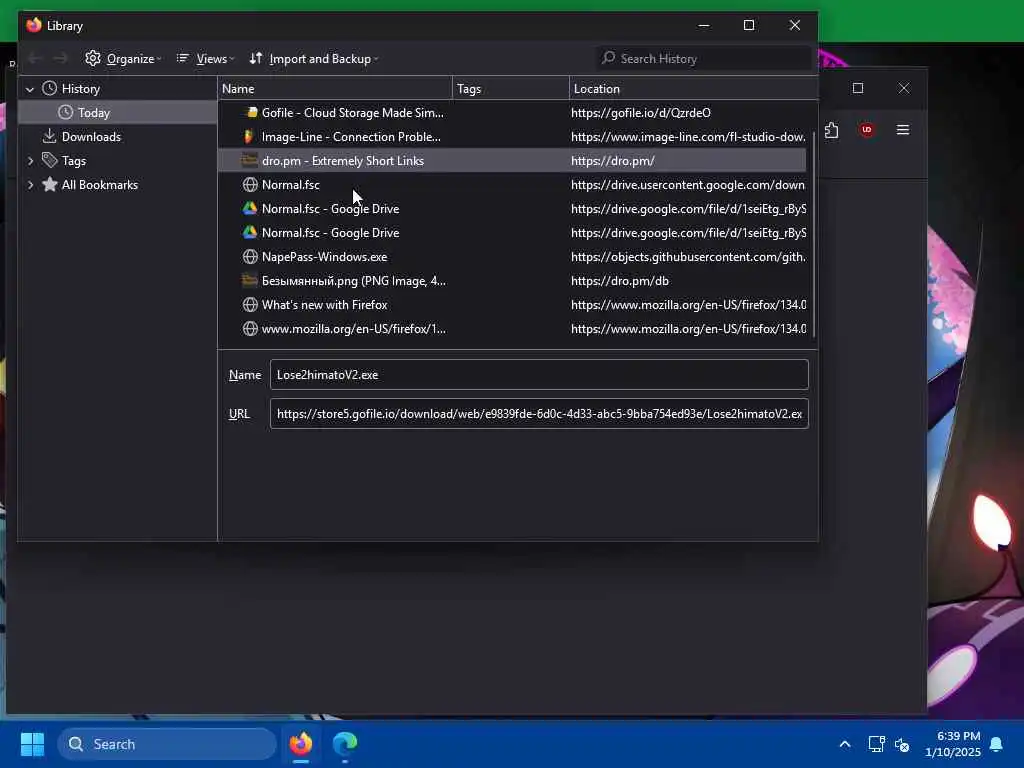The image size is (1024, 768).
Task: Click the Microsoft Edge taskbar icon
Action: [x=345, y=744]
